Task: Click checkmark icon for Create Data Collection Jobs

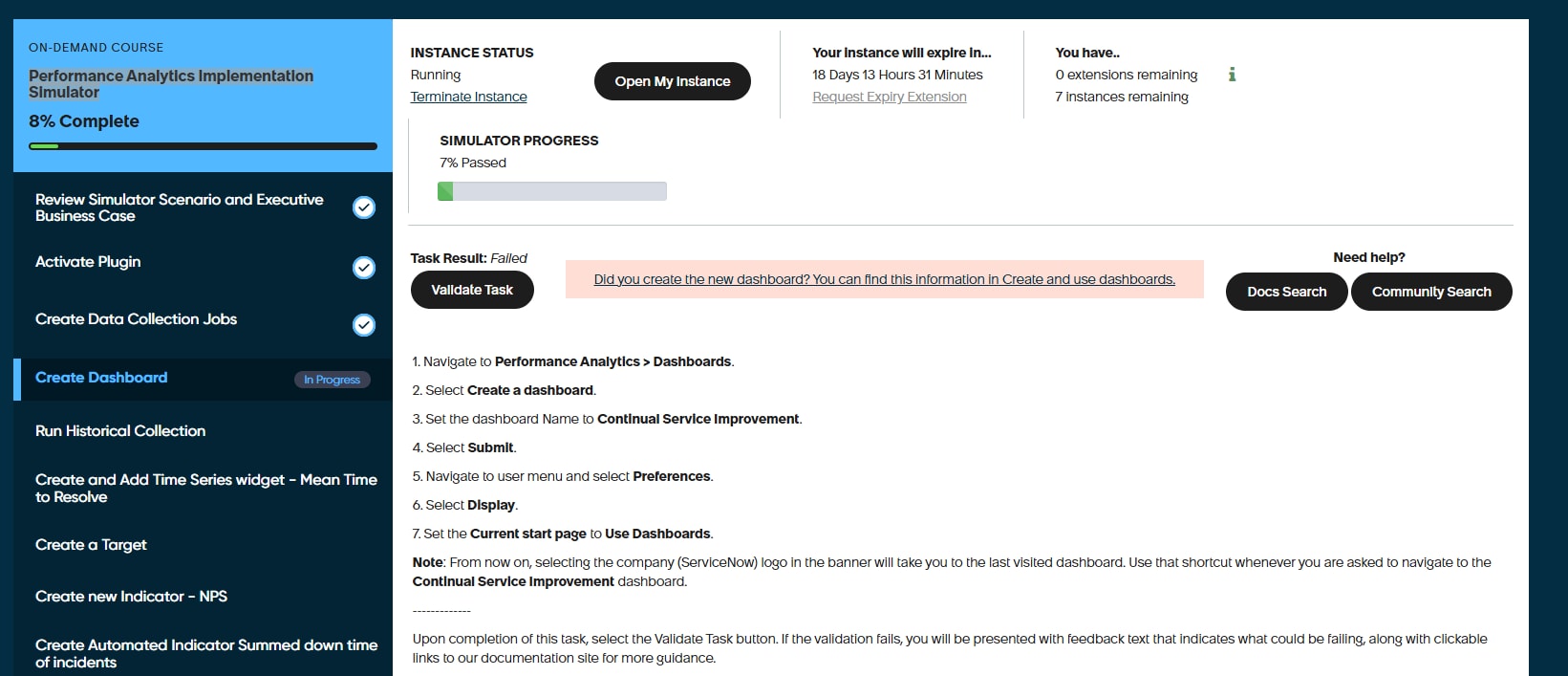Action: point(364,325)
